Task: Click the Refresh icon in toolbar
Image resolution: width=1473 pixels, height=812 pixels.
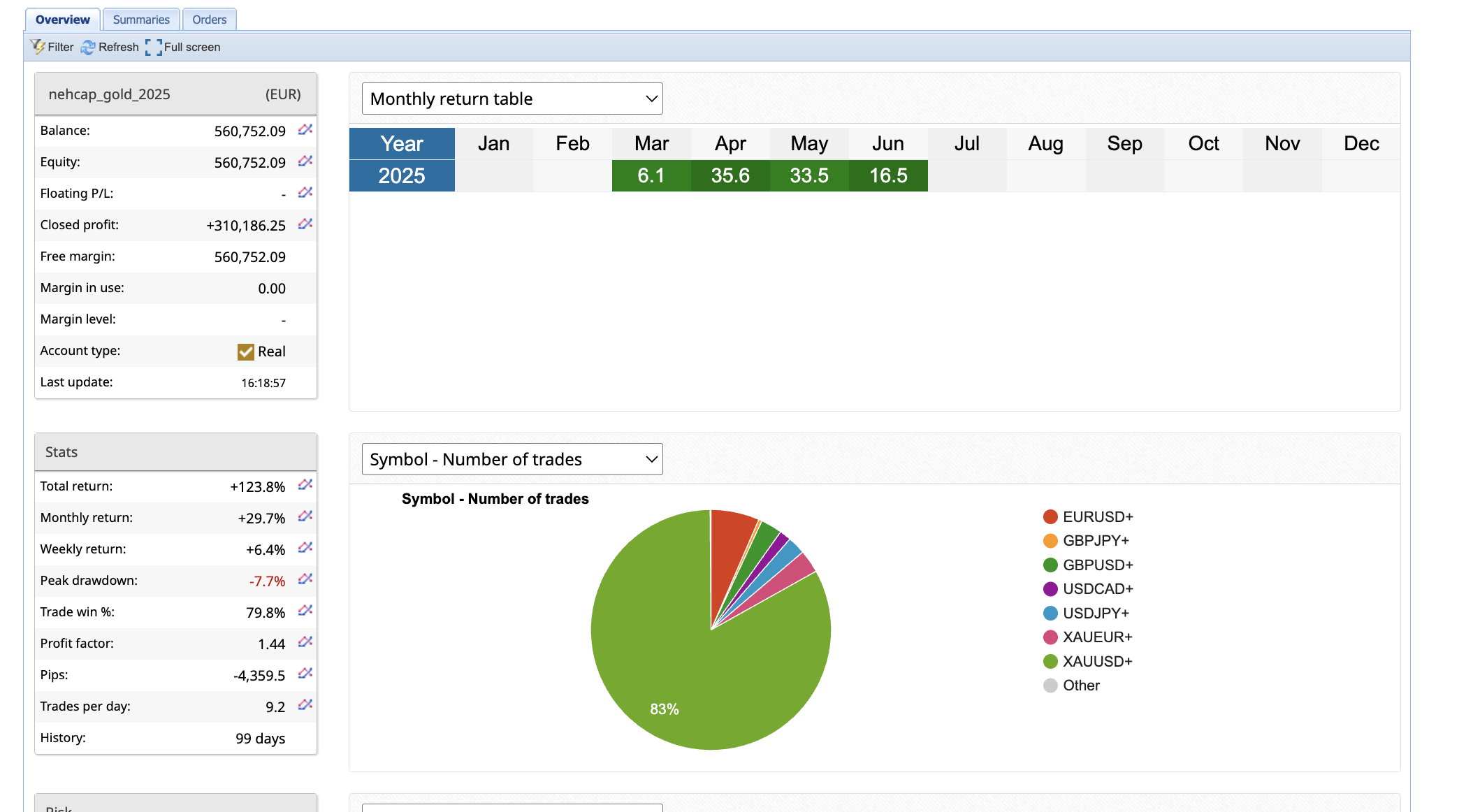Action: tap(88, 47)
